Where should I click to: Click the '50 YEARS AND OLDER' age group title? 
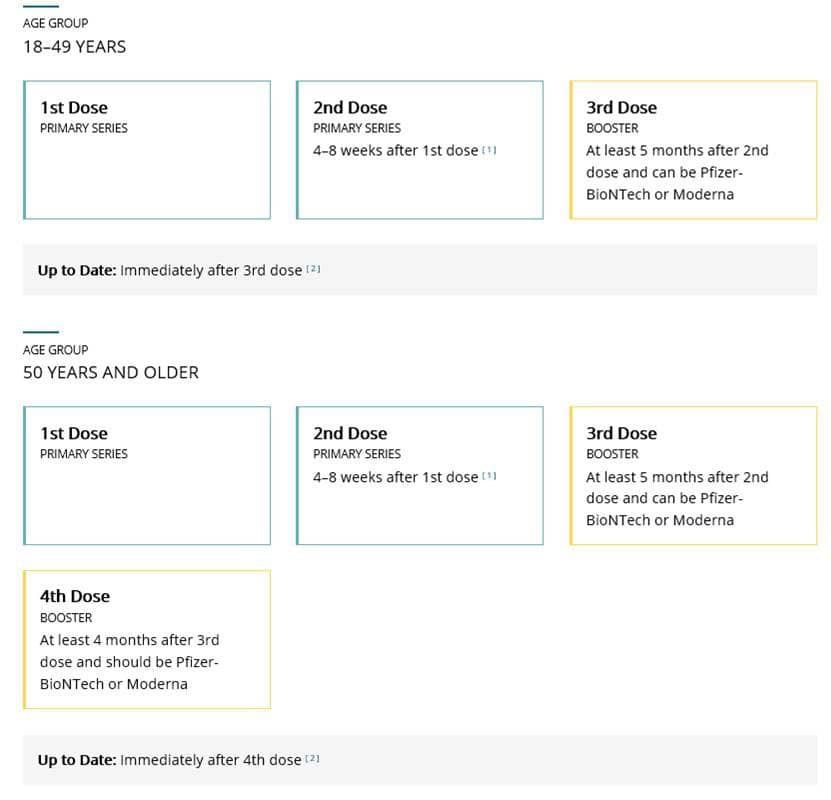111,372
